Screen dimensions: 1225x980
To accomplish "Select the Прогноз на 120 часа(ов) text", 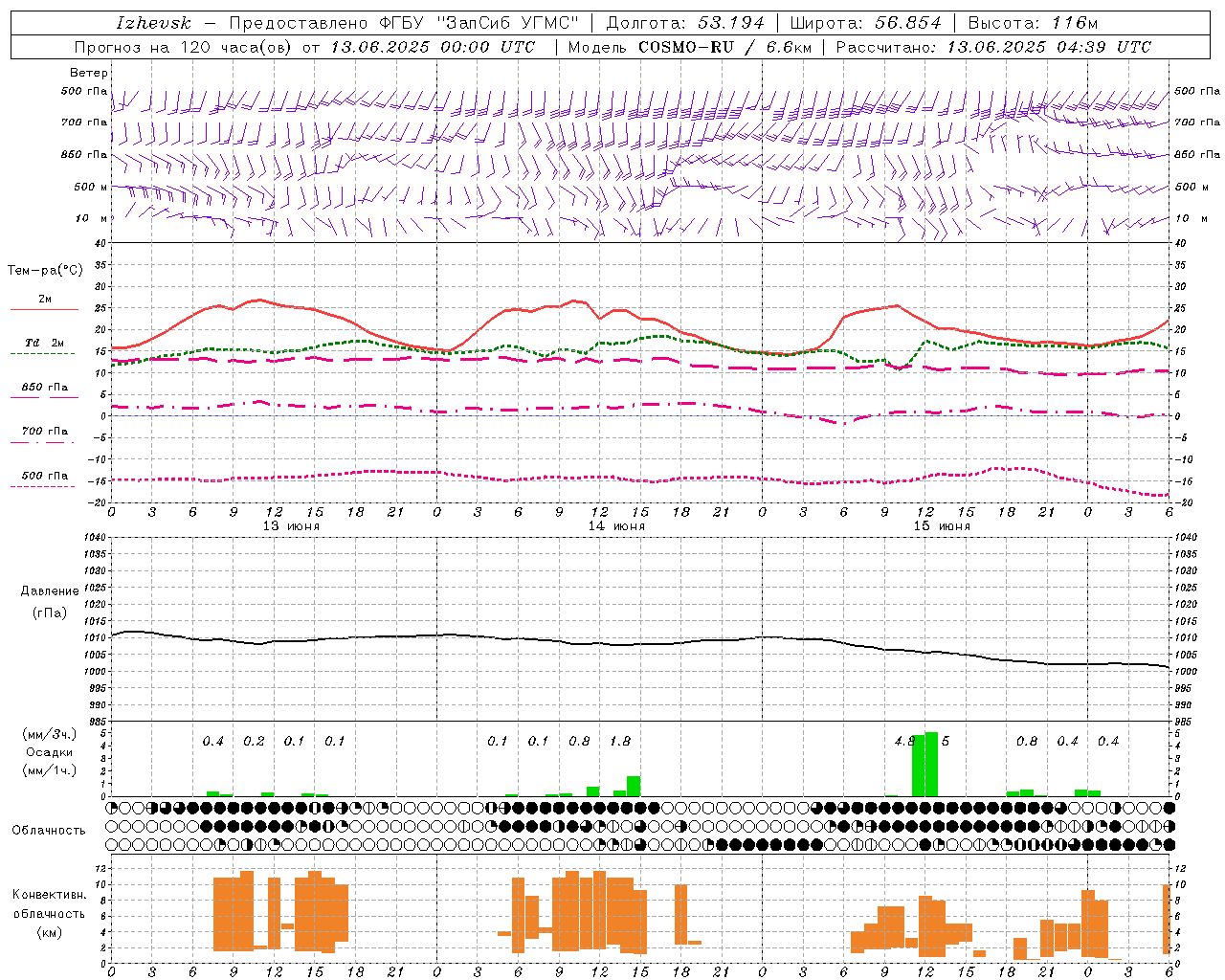I will 184,47.
